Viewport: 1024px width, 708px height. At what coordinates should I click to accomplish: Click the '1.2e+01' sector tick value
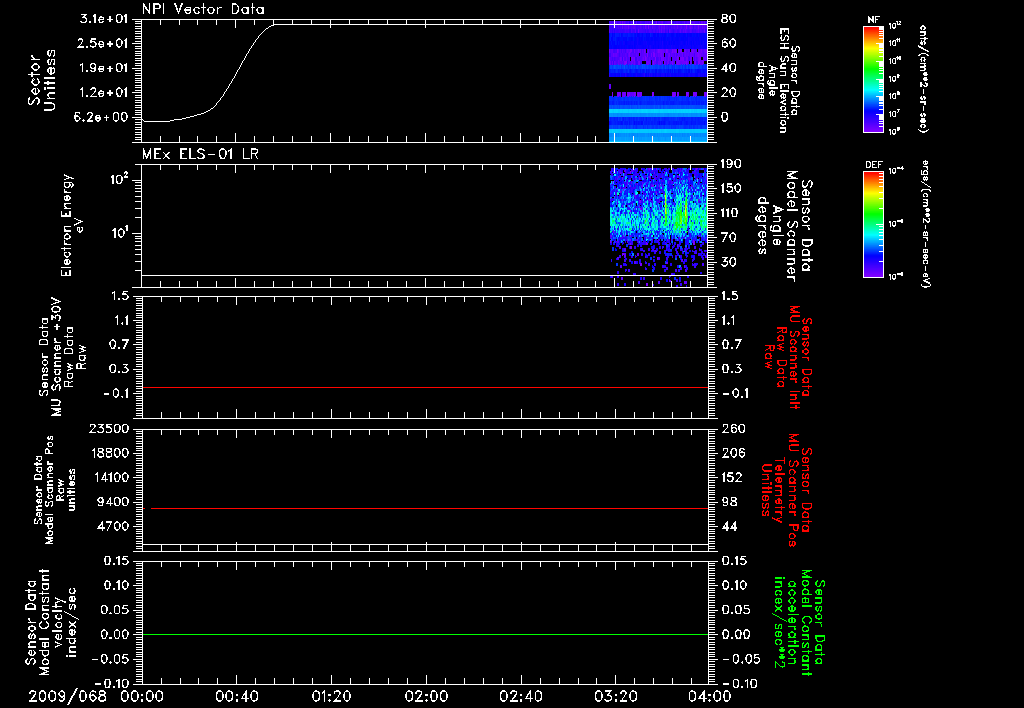(104, 93)
